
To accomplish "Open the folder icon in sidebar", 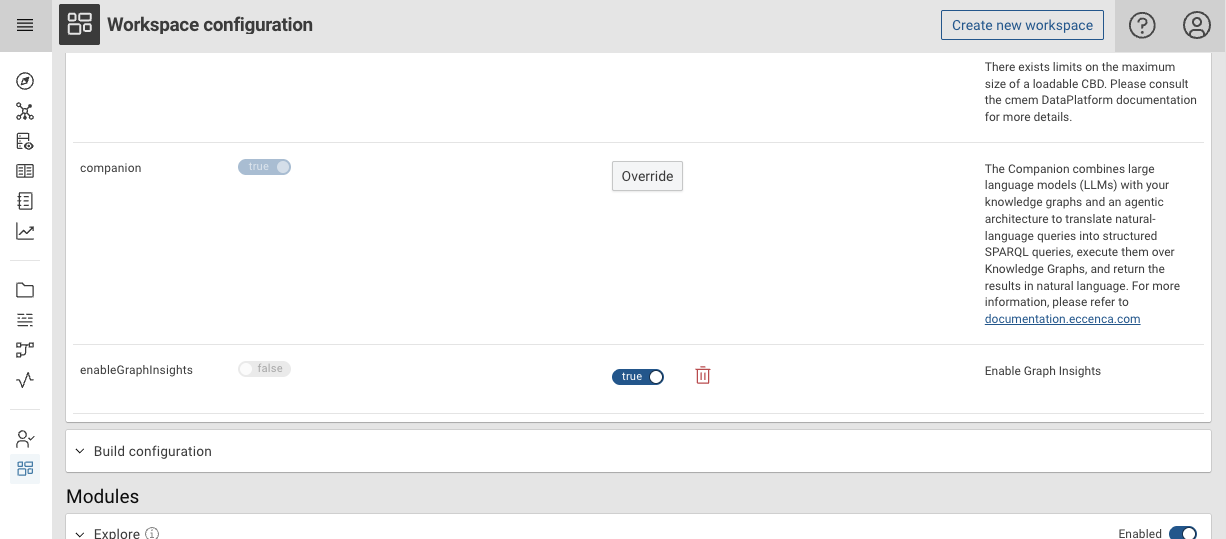I will [x=25, y=290].
